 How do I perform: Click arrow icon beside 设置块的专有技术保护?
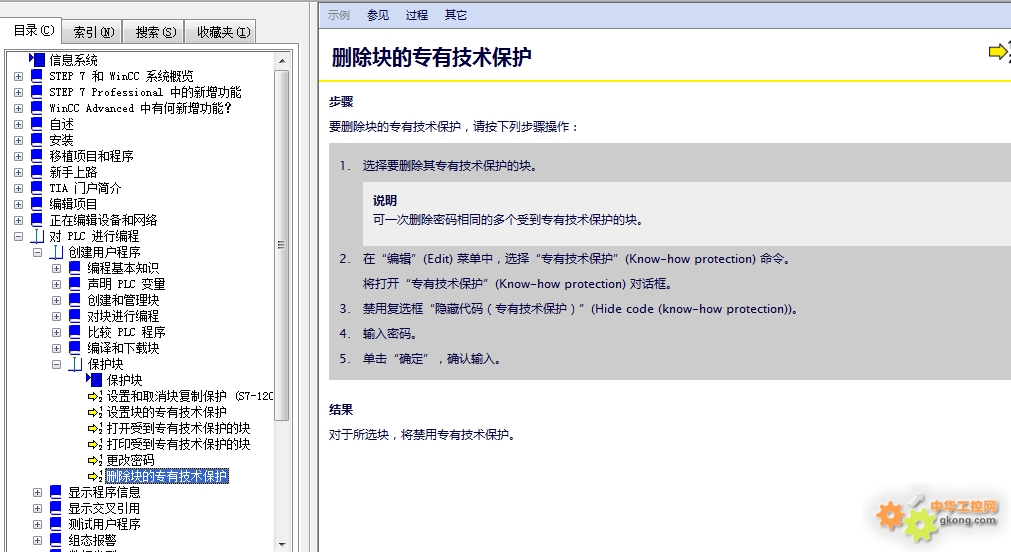(x=95, y=412)
